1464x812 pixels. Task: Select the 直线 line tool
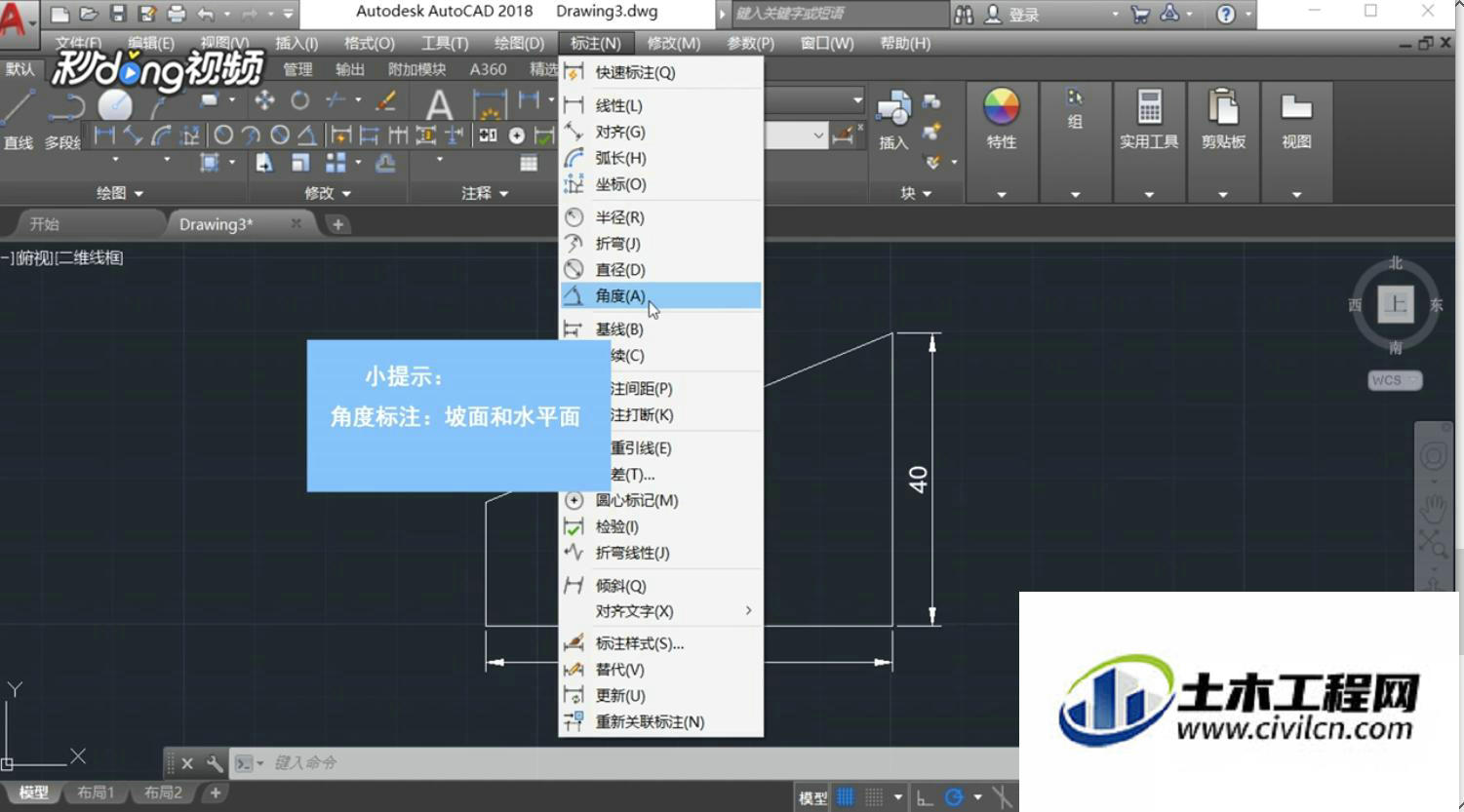click(19, 120)
